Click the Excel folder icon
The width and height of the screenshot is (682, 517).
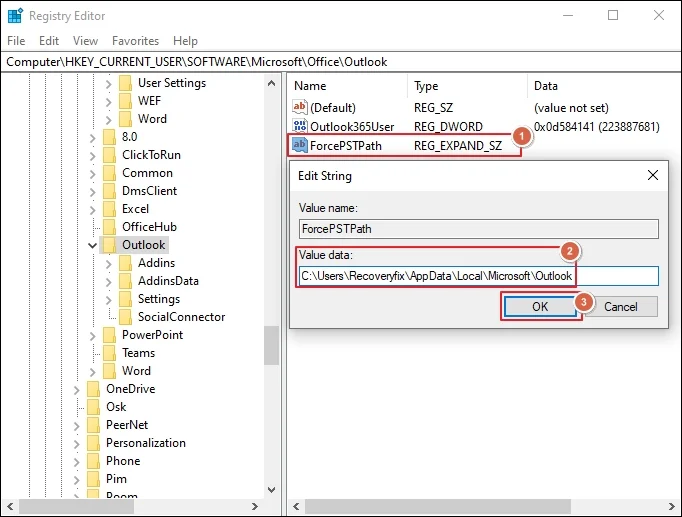(110, 209)
